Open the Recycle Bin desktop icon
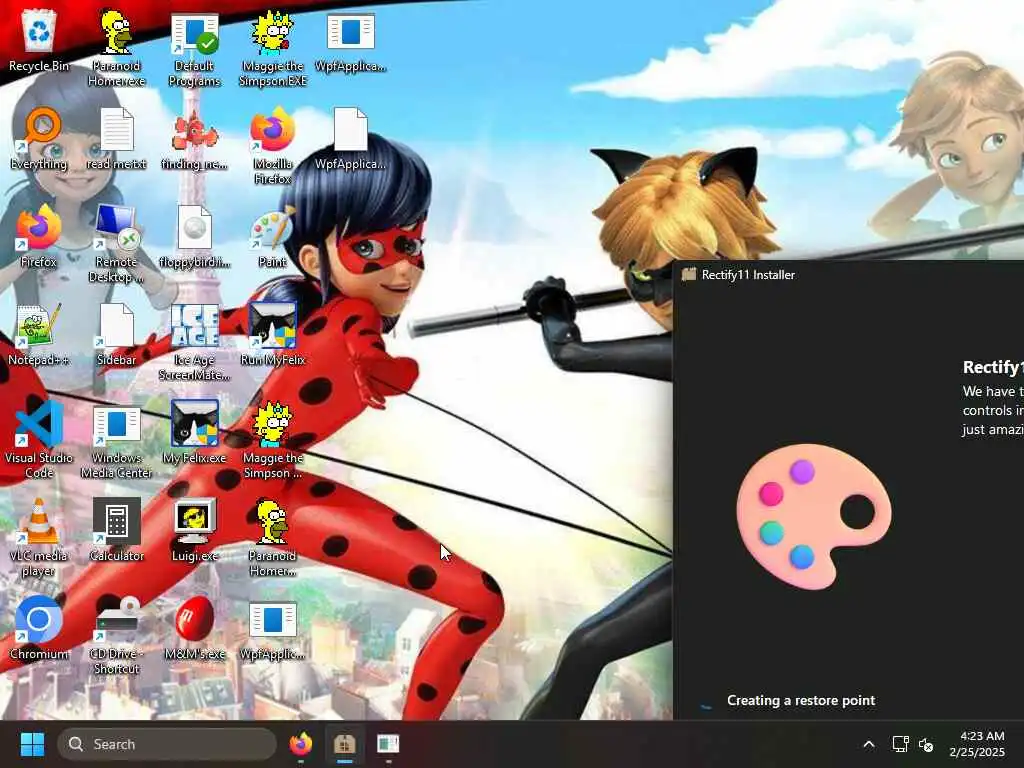Image resolution: width=1024 pixels, height=768 pixels. [39, 40]
